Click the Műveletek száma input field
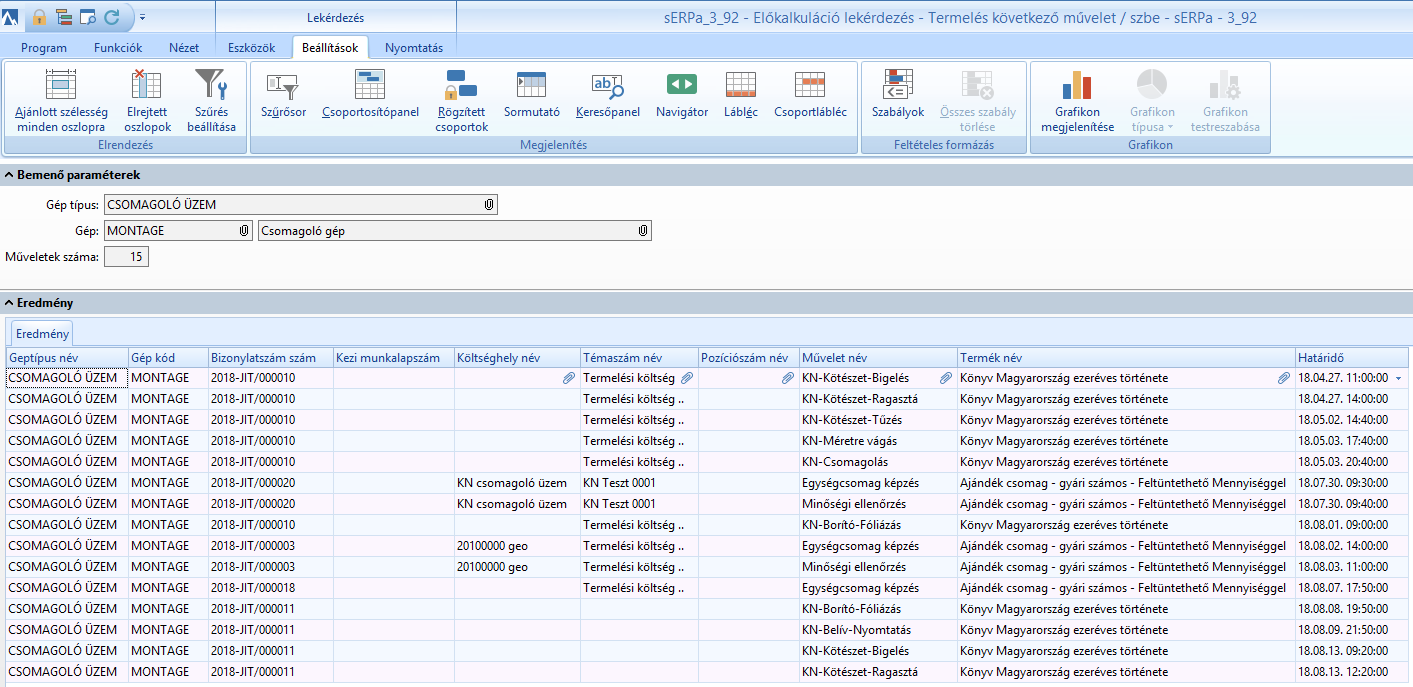This screenshot has height=687, width=1413. click(x=126, y=257)
